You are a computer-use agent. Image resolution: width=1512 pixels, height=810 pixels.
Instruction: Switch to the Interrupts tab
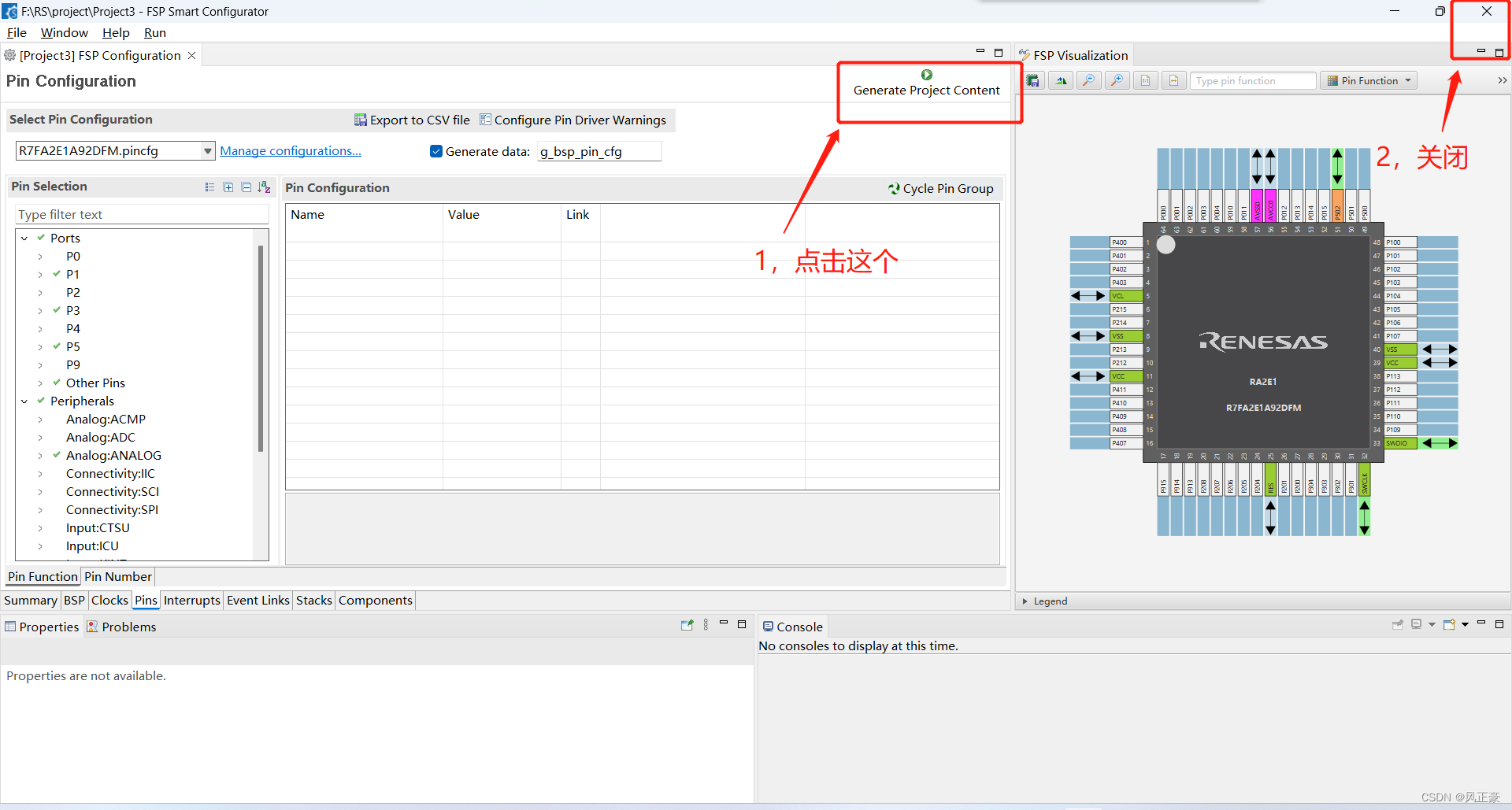192,601
